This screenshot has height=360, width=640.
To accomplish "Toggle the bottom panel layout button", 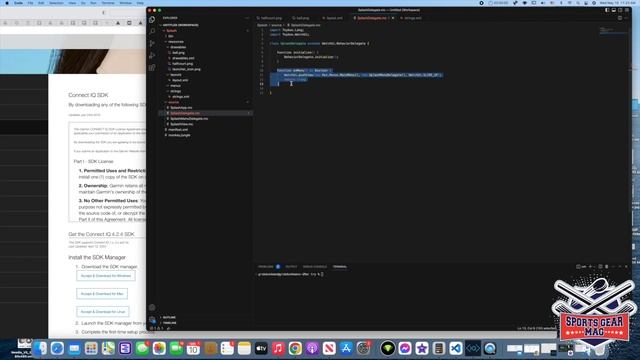I will pyautogui.click(x=614, y=10).
